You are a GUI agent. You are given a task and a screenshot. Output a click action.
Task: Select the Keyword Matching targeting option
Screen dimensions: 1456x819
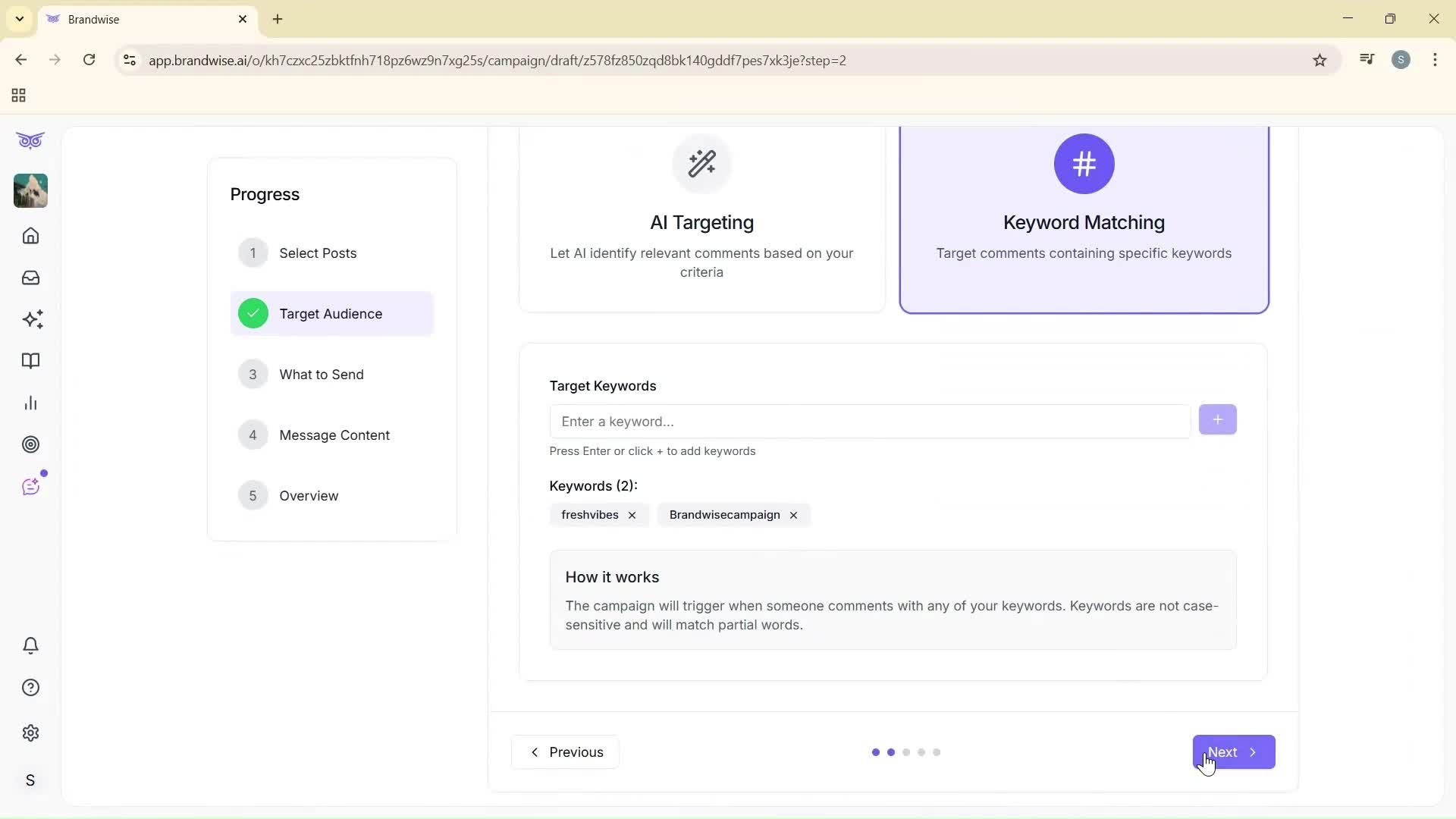point(1083,220)
